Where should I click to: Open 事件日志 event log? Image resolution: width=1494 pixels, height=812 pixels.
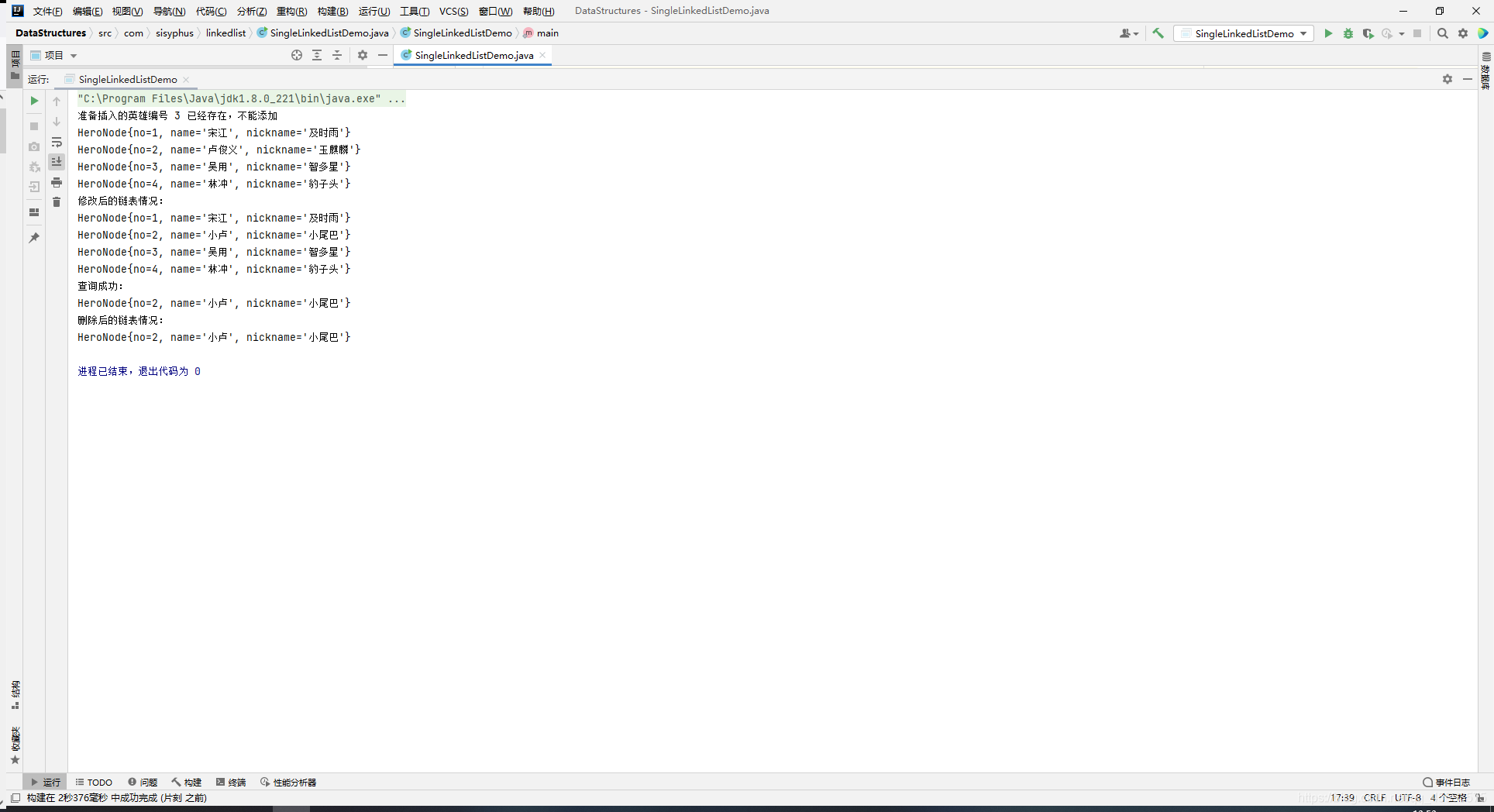[1447, 782]
